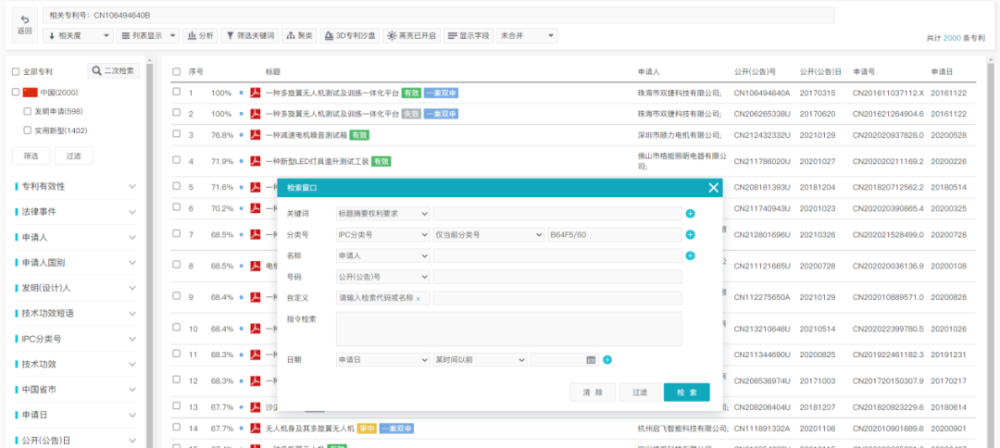Click the 返回 back arrow icon

24,19
